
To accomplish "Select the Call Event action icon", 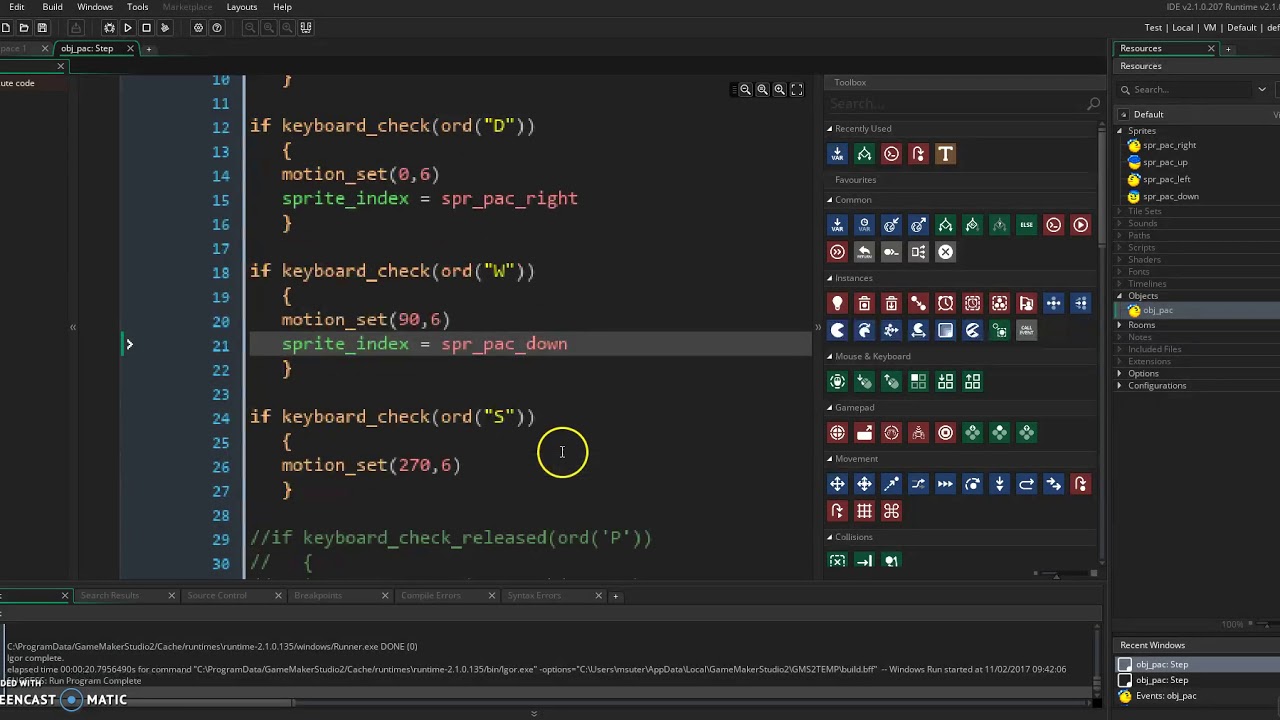I will [1026, 330].
